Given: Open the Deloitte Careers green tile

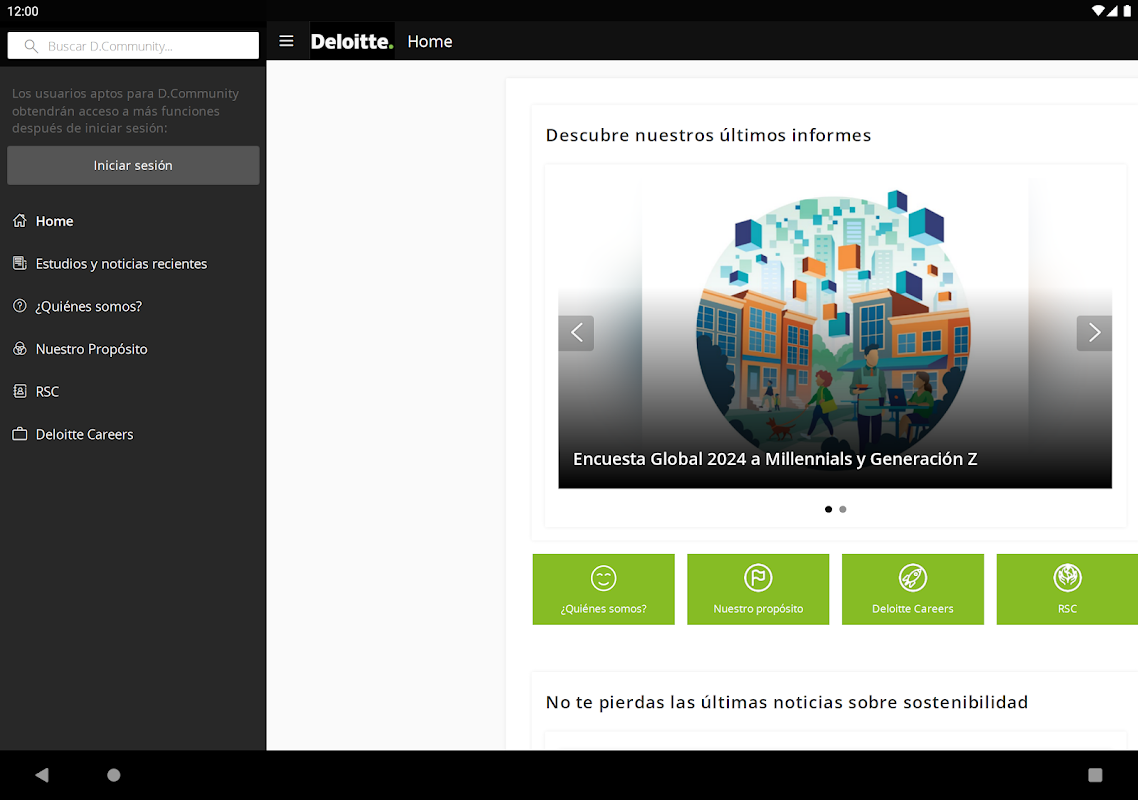Looking at the screenshot, I should pyautogui.click(x=912, y=589).
